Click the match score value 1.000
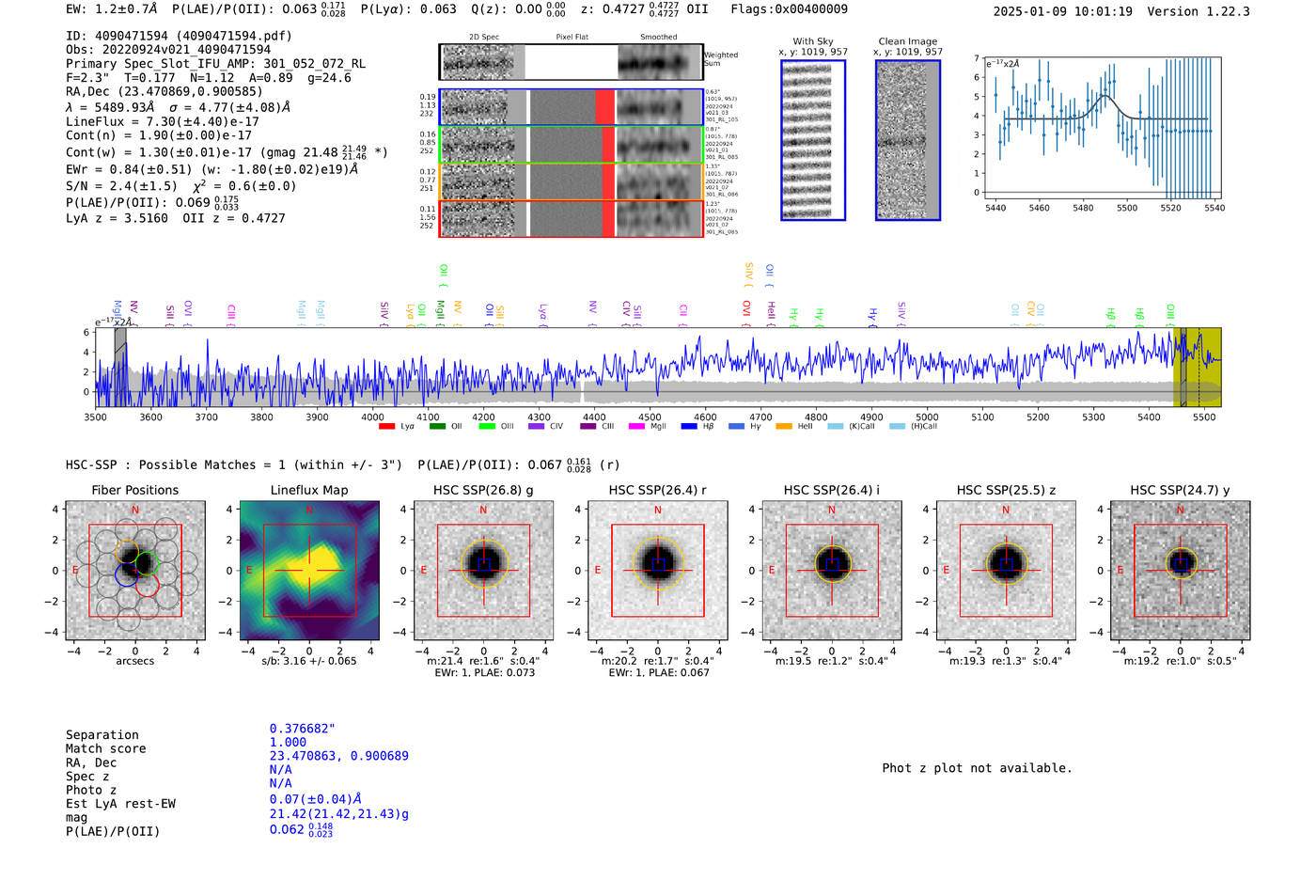 (288, 743)
